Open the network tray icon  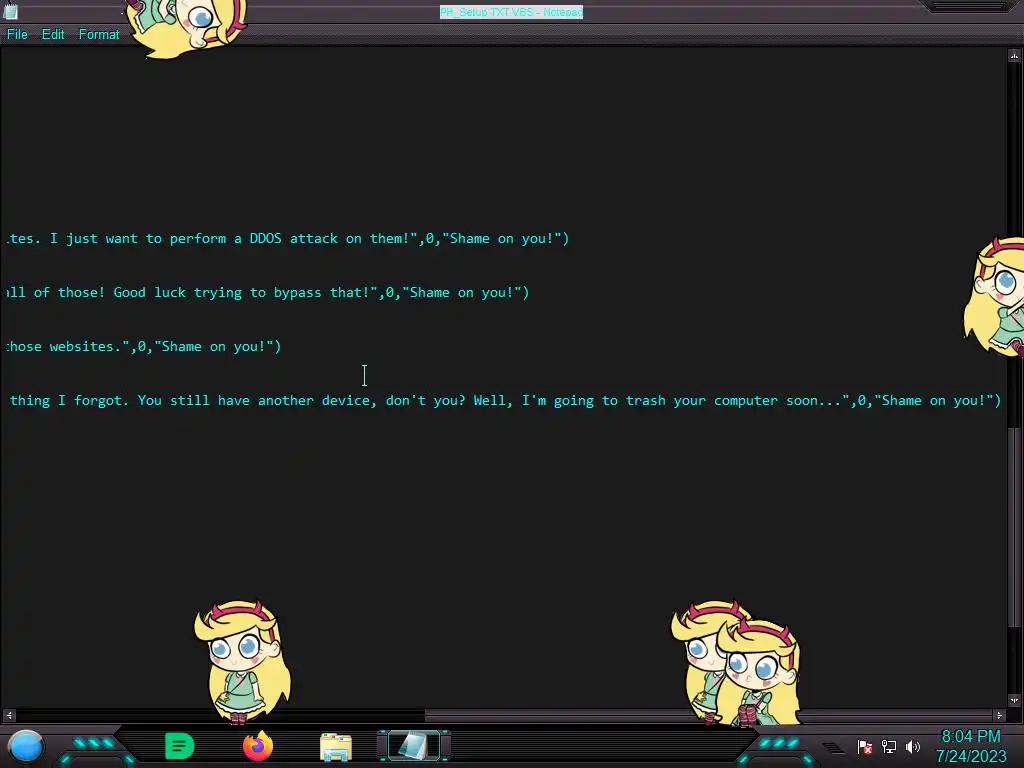[x=889, y=746]
